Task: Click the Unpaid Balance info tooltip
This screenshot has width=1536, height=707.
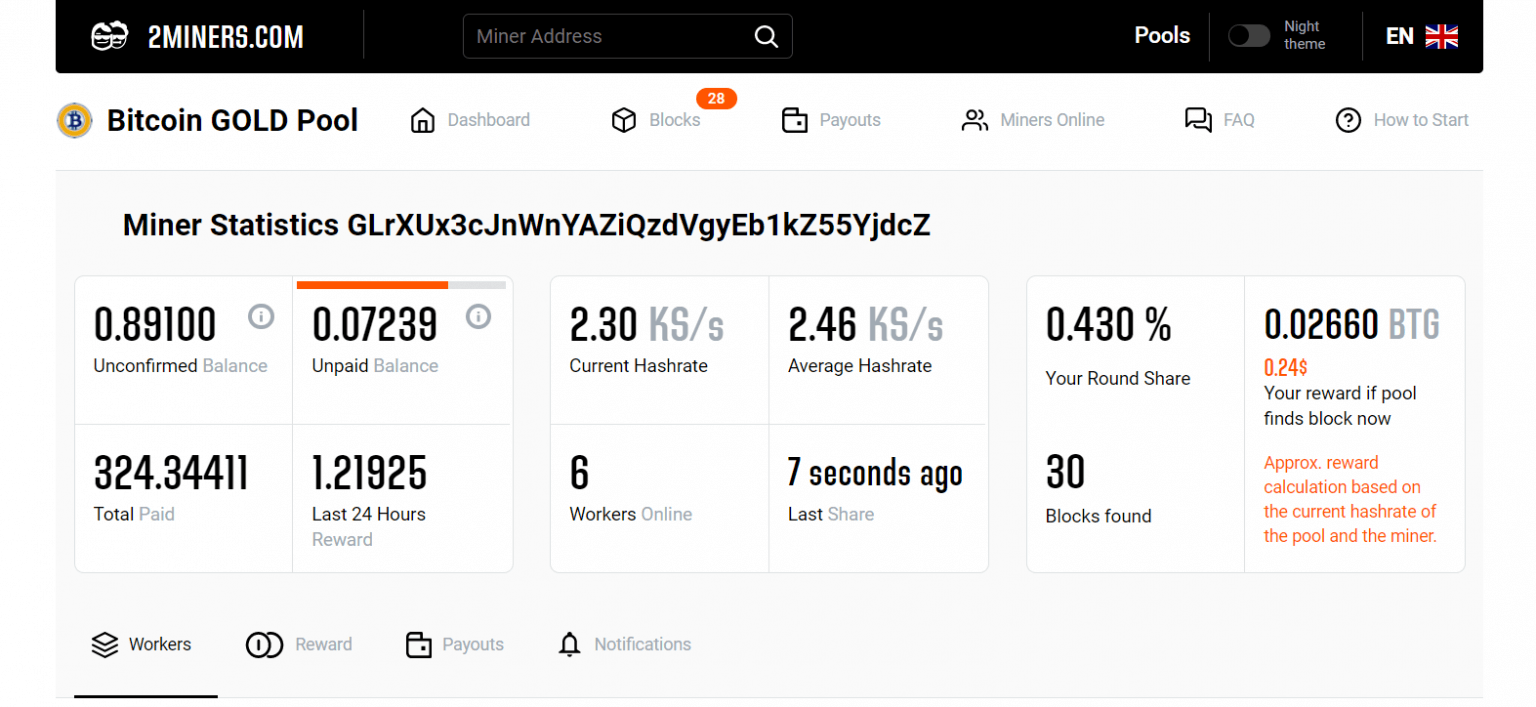Action: click(x=479, y=317)
